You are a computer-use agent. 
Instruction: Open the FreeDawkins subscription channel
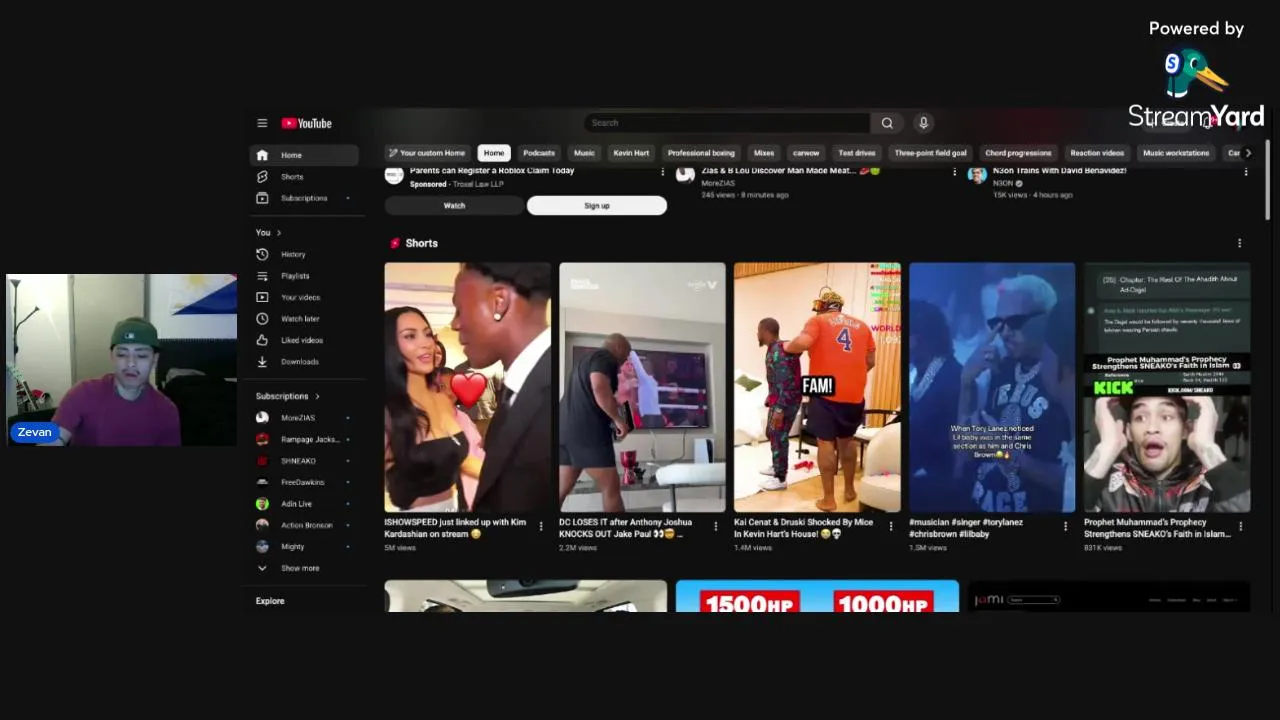[x=304, y=482]
